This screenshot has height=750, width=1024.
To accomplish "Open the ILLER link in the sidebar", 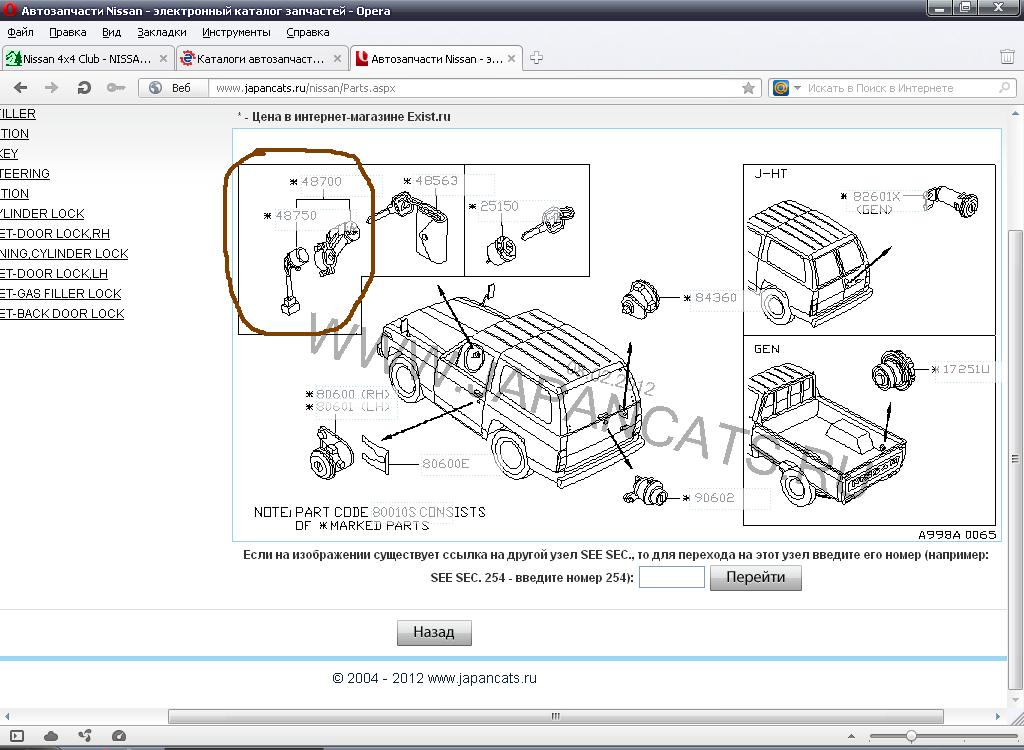I will tap(18, 114).
